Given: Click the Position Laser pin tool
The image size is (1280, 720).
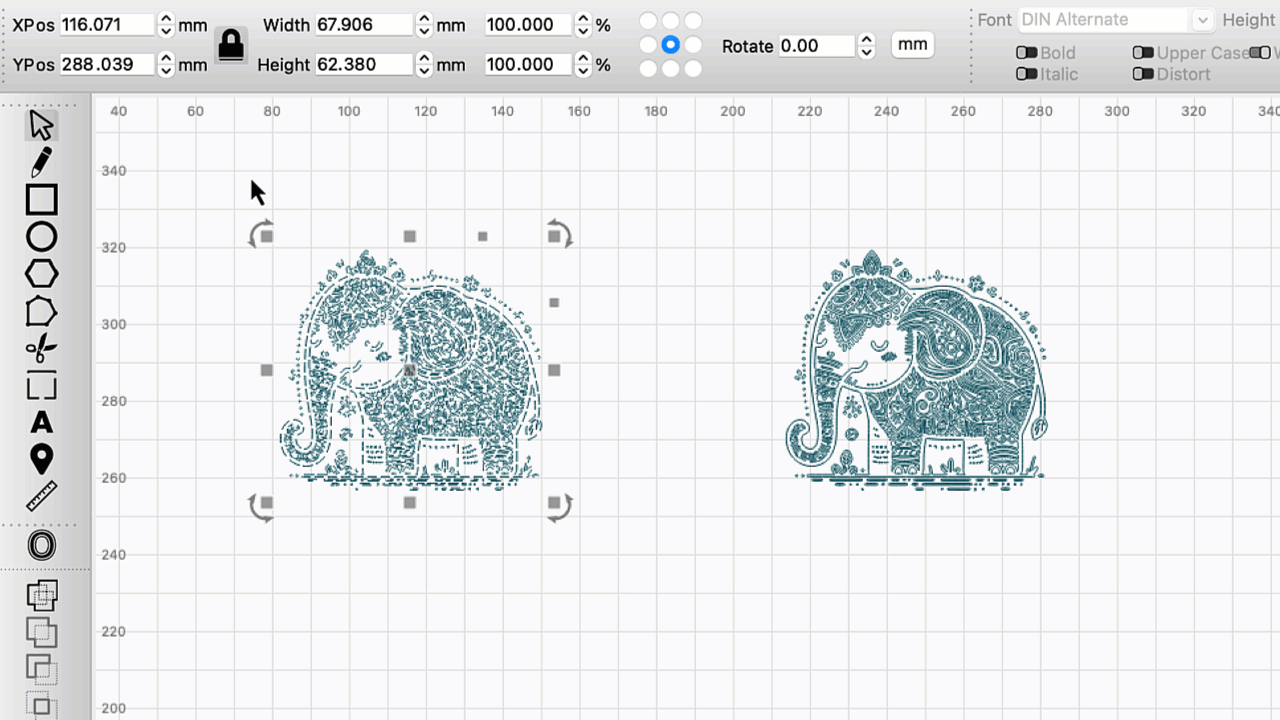Looking at the screenshot, I should (x=41, y=459).
